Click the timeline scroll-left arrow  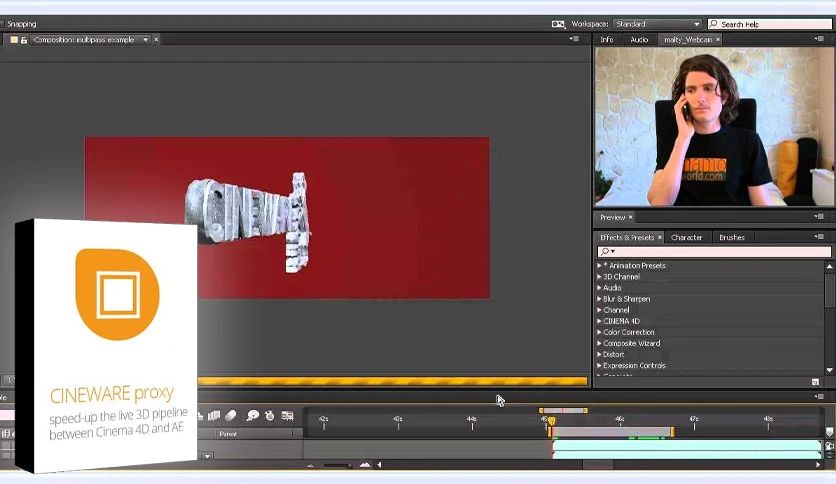(x=380, y=465)
